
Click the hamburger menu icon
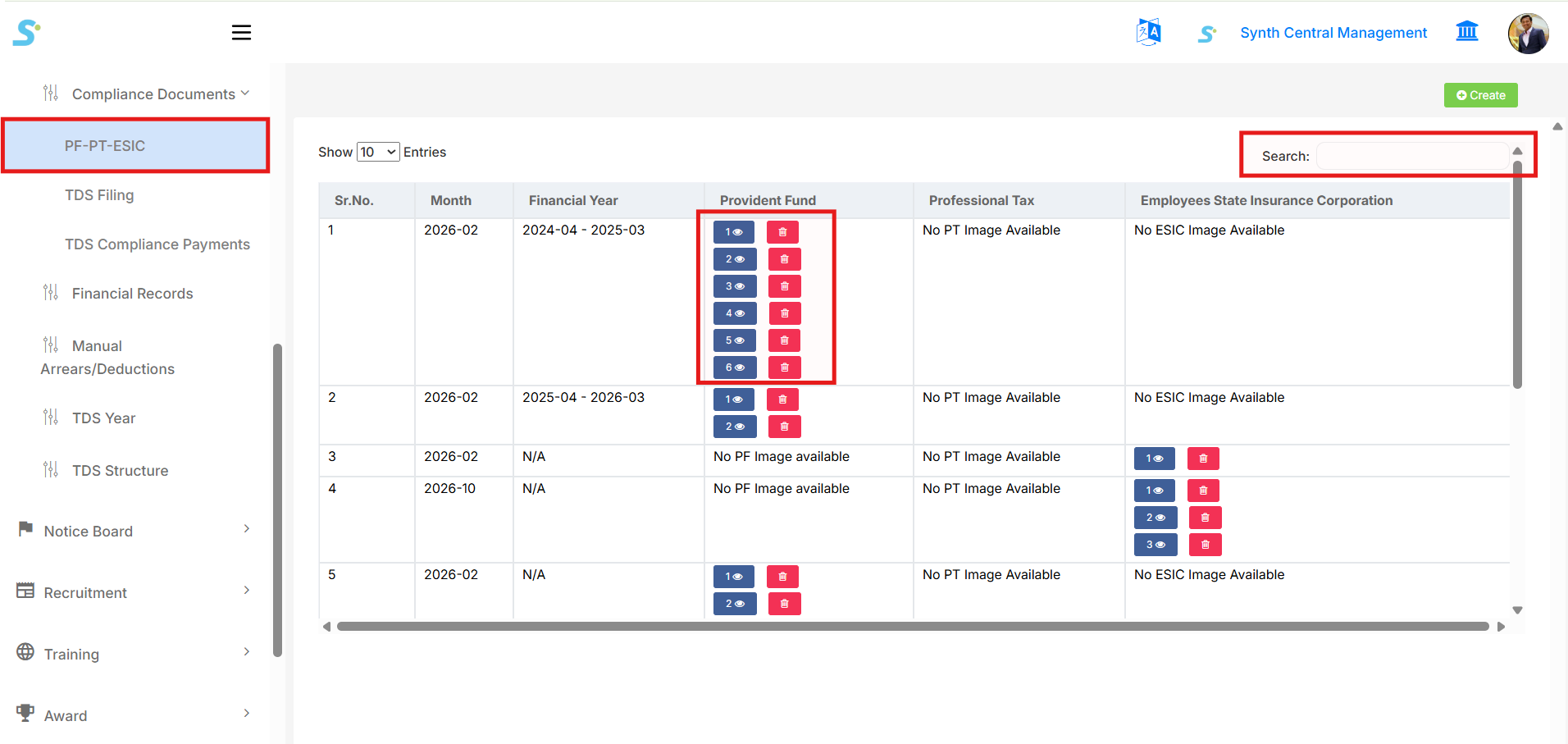(x=241, y=33)
